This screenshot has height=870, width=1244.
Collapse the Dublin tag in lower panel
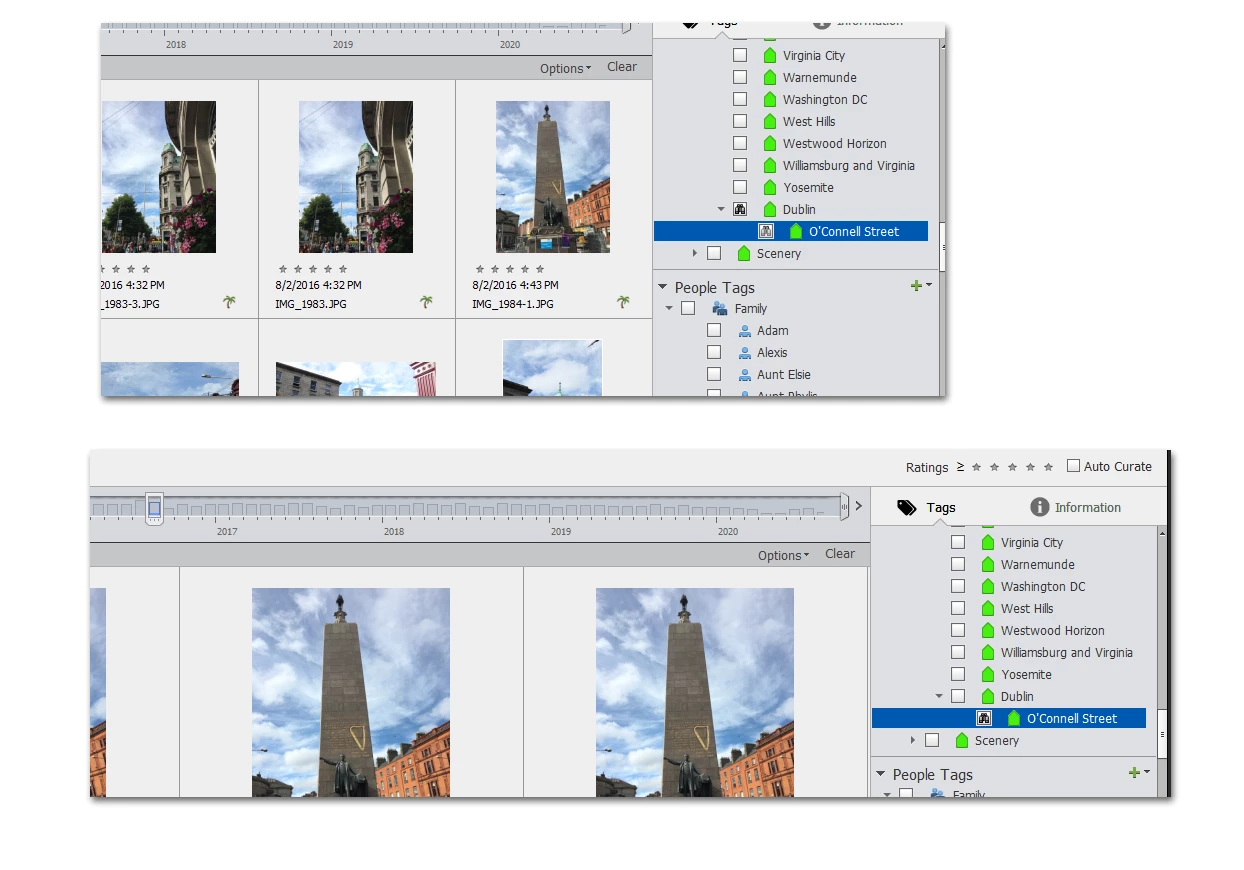click(x=939, y=696)
